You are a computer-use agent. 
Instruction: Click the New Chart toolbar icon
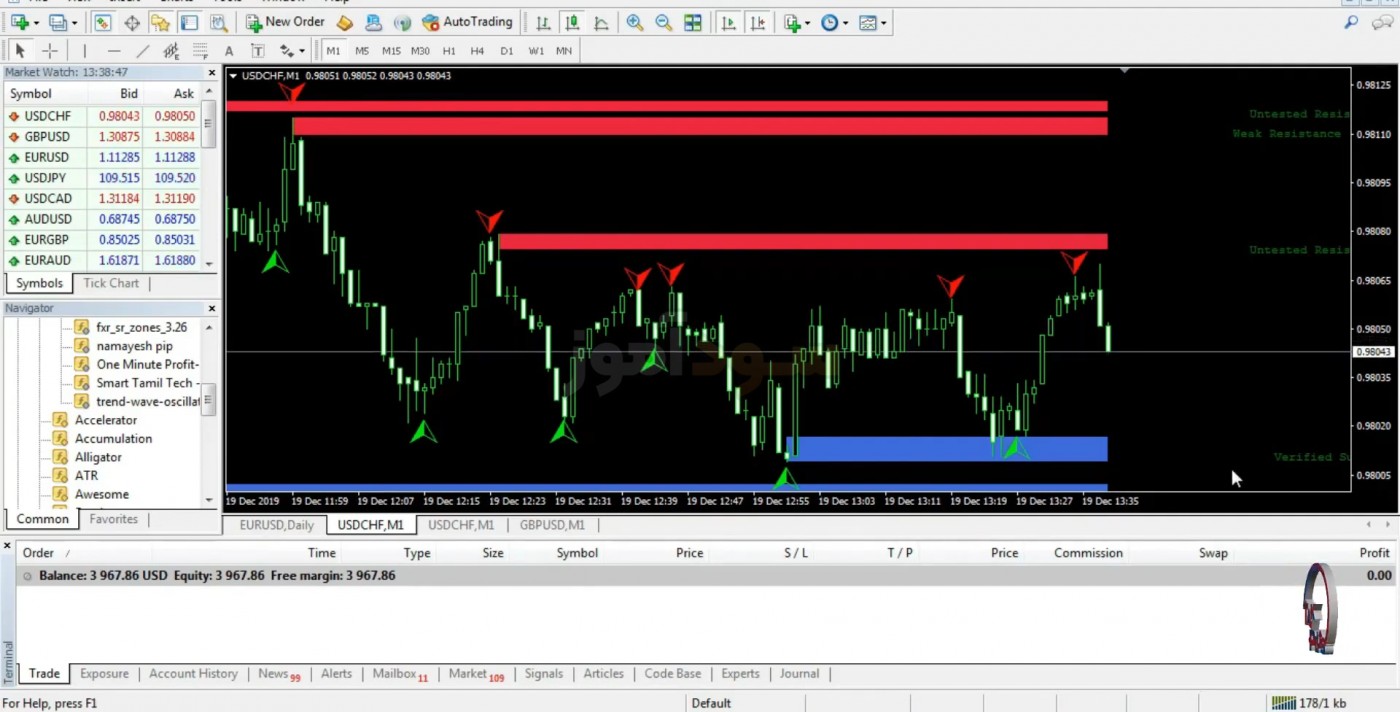pyautogui.click(x=19, y=22)
